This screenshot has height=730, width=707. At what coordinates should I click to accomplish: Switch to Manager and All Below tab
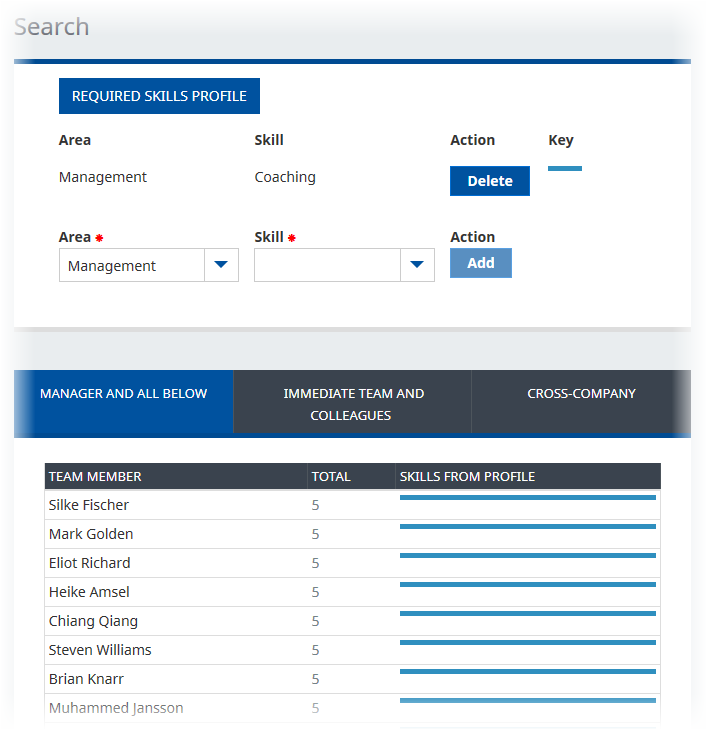tap(124, 394)
